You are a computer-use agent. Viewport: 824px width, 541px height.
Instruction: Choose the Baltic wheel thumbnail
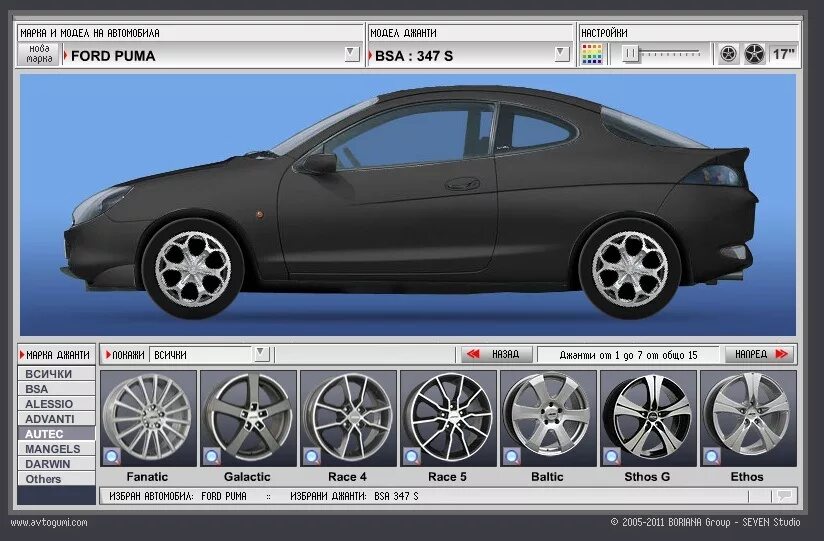point(548,418)
